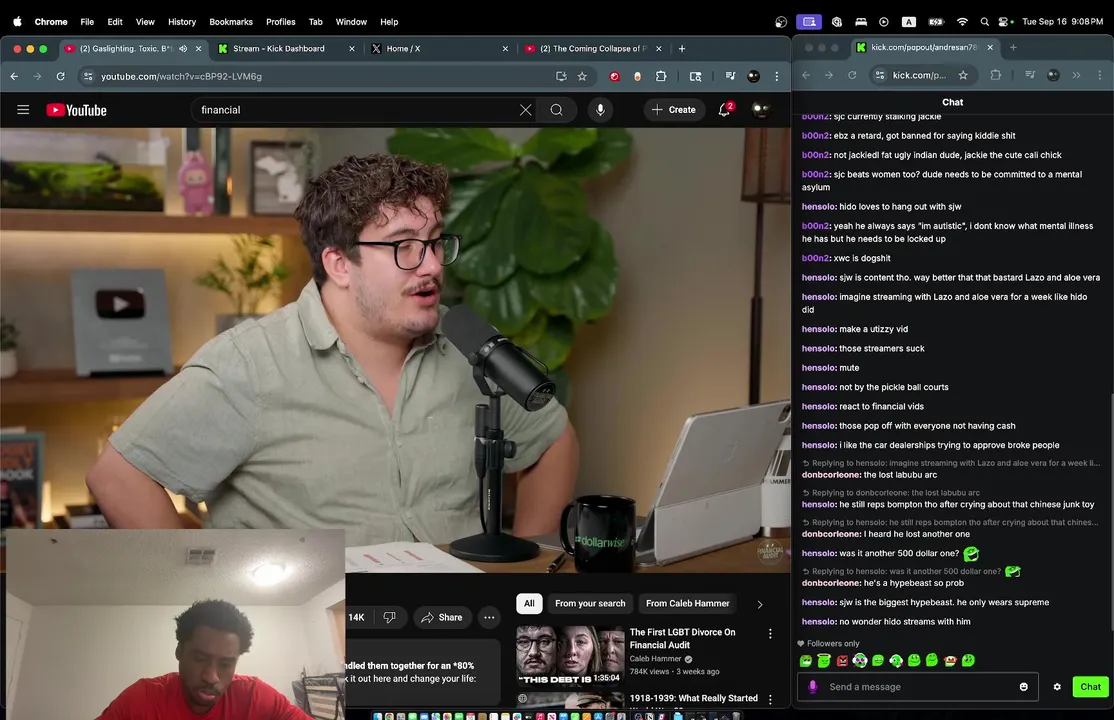Open Kick chat settings gear
This screenshot has height=720, width=1114.
[1057, 687]
